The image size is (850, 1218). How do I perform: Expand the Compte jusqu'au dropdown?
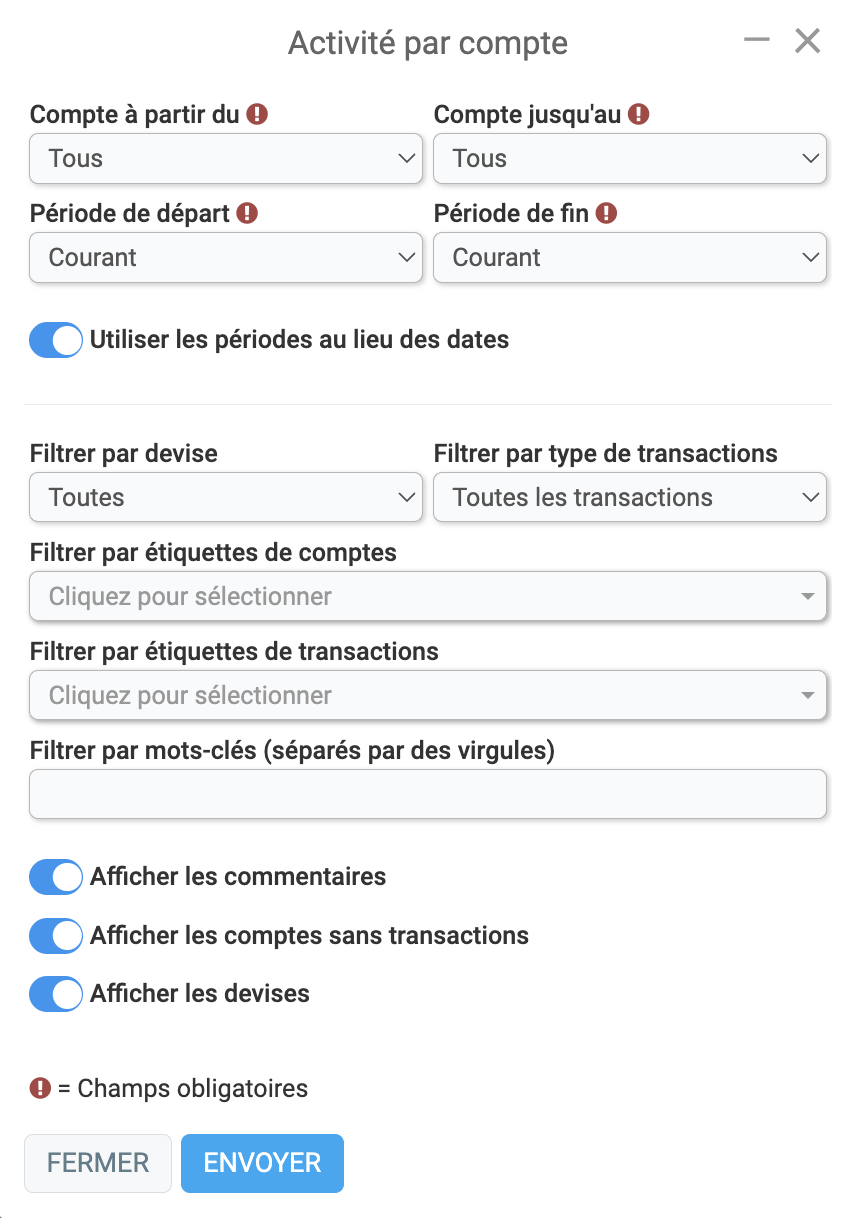coord(630,159)
